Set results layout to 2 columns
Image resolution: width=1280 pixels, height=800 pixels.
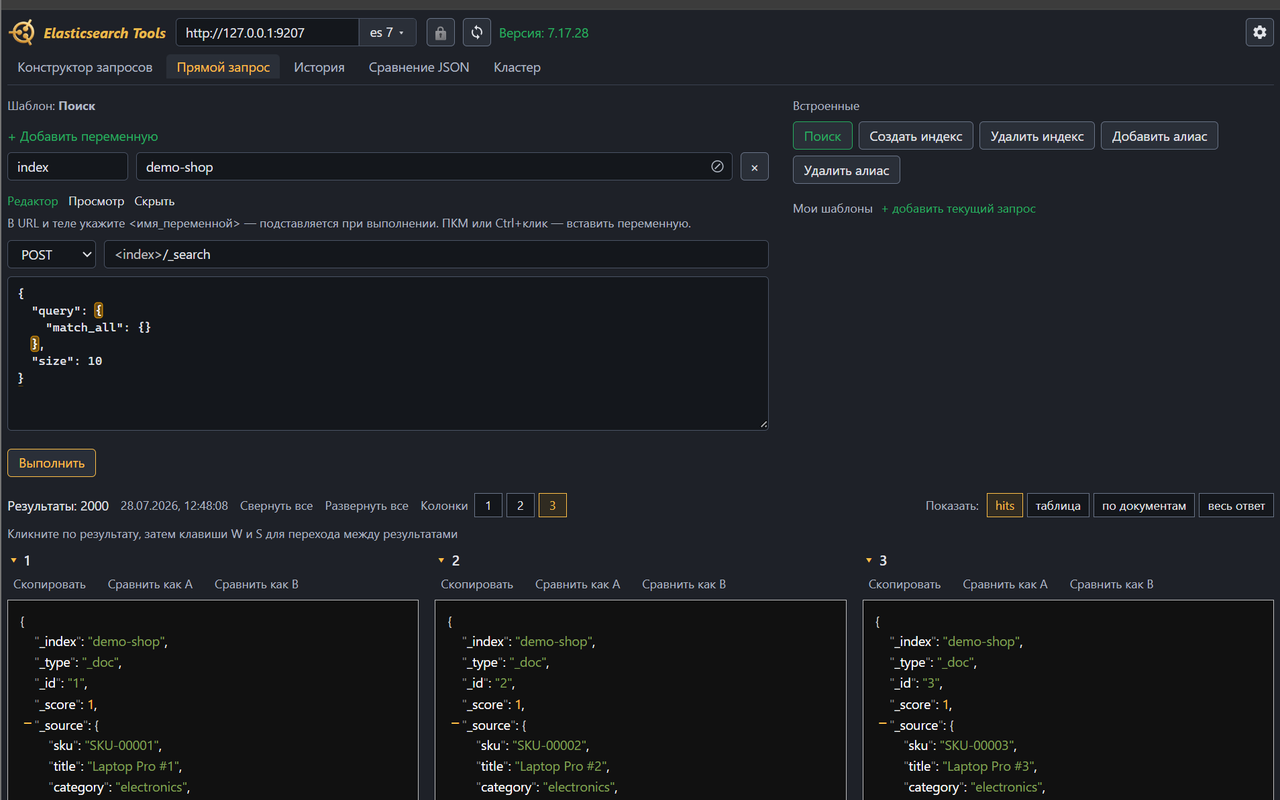pos(520,506)
